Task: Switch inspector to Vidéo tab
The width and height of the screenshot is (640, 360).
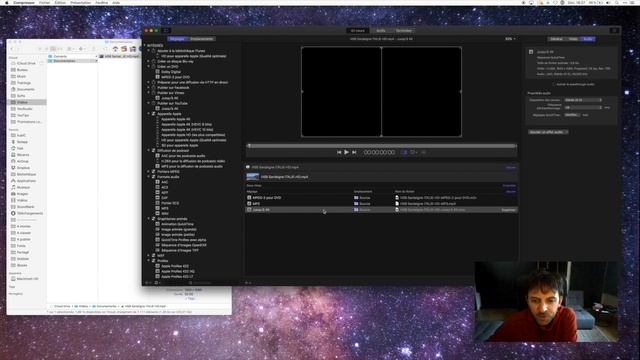Action: click(x=573, y=39)
